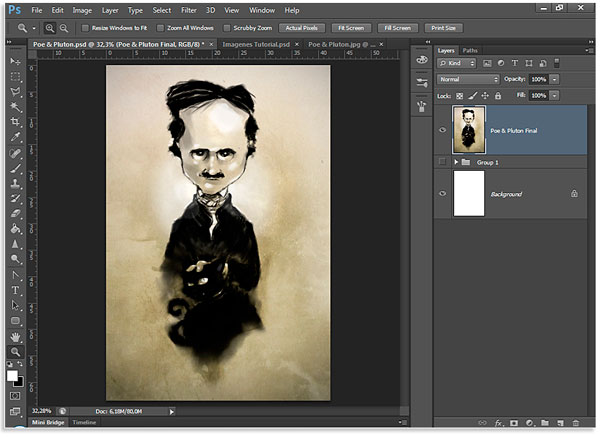Open the Zoom tool preset picker
Screen dimensions: 600x437
[34, 28]
